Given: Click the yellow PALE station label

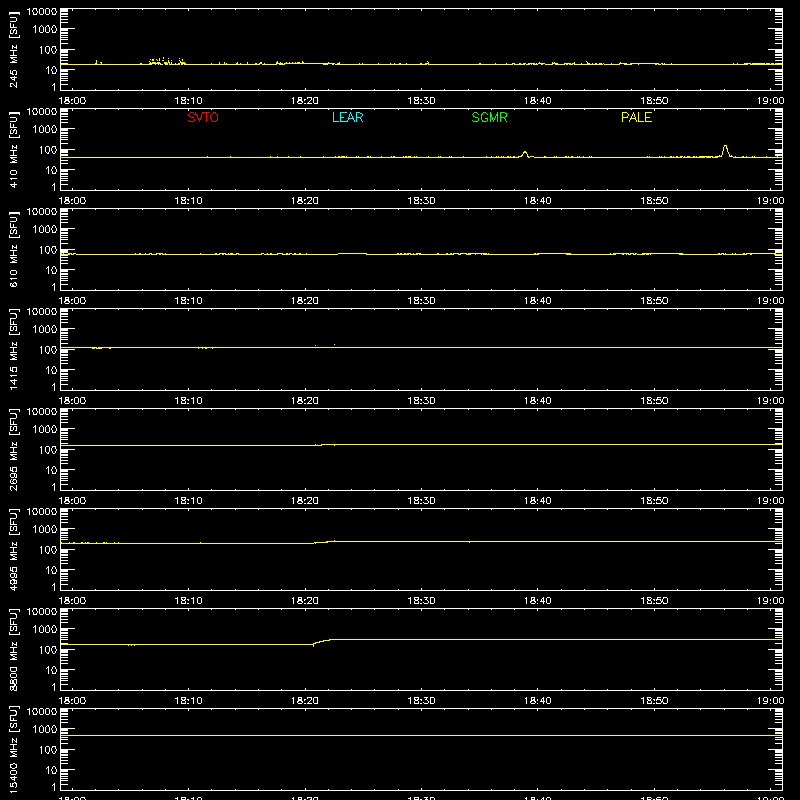Looking at the screenshot, I should pos(636,117).
